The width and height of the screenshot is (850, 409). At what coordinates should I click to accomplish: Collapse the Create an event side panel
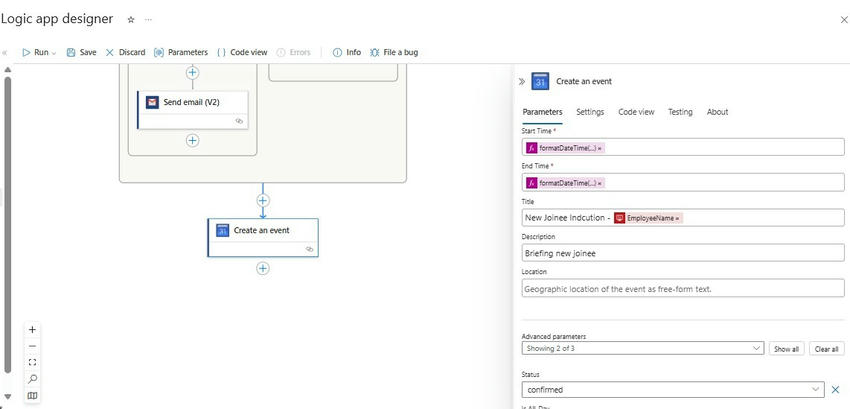tap(522, 81)
